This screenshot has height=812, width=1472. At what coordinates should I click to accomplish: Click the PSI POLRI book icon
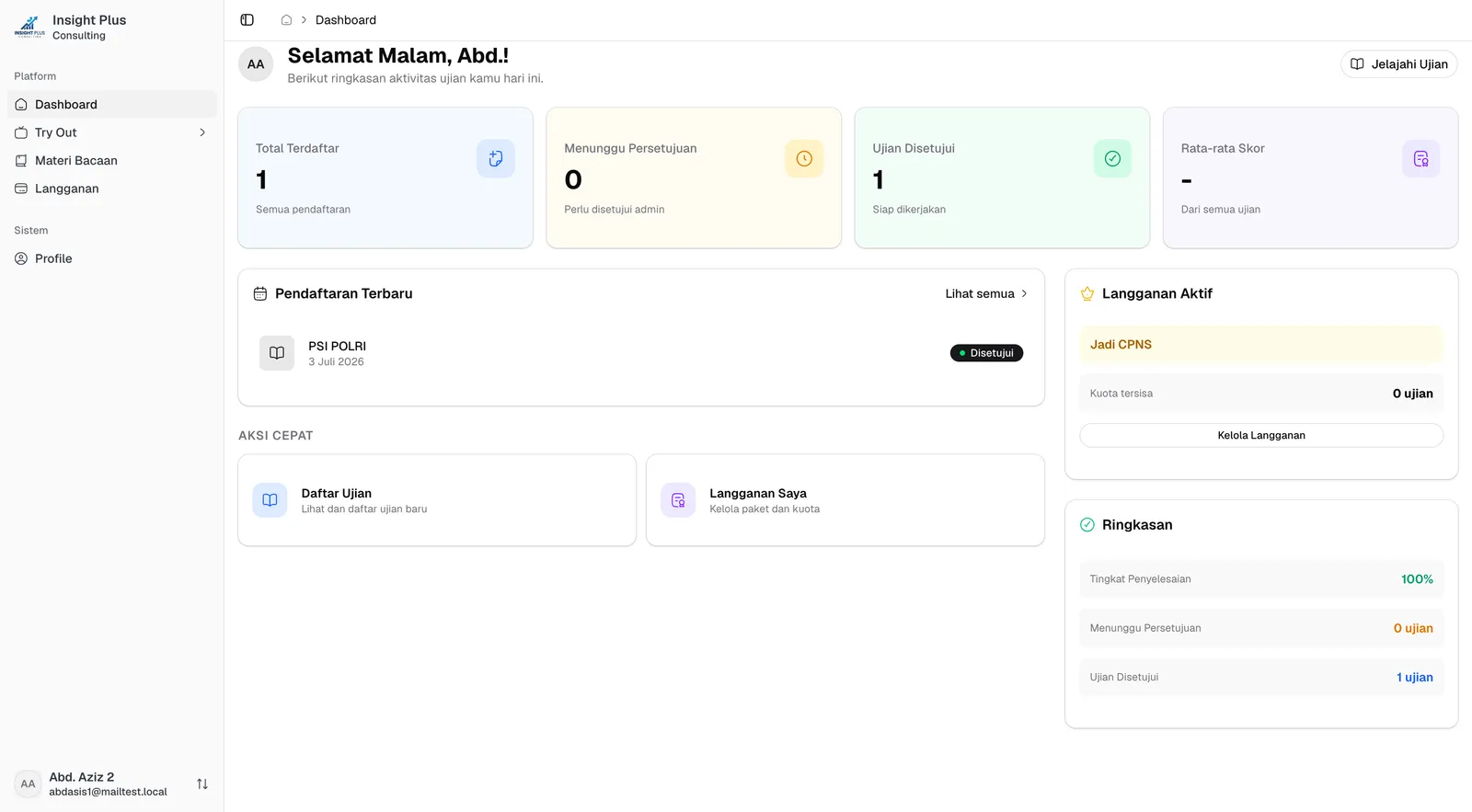pos(277,353)
